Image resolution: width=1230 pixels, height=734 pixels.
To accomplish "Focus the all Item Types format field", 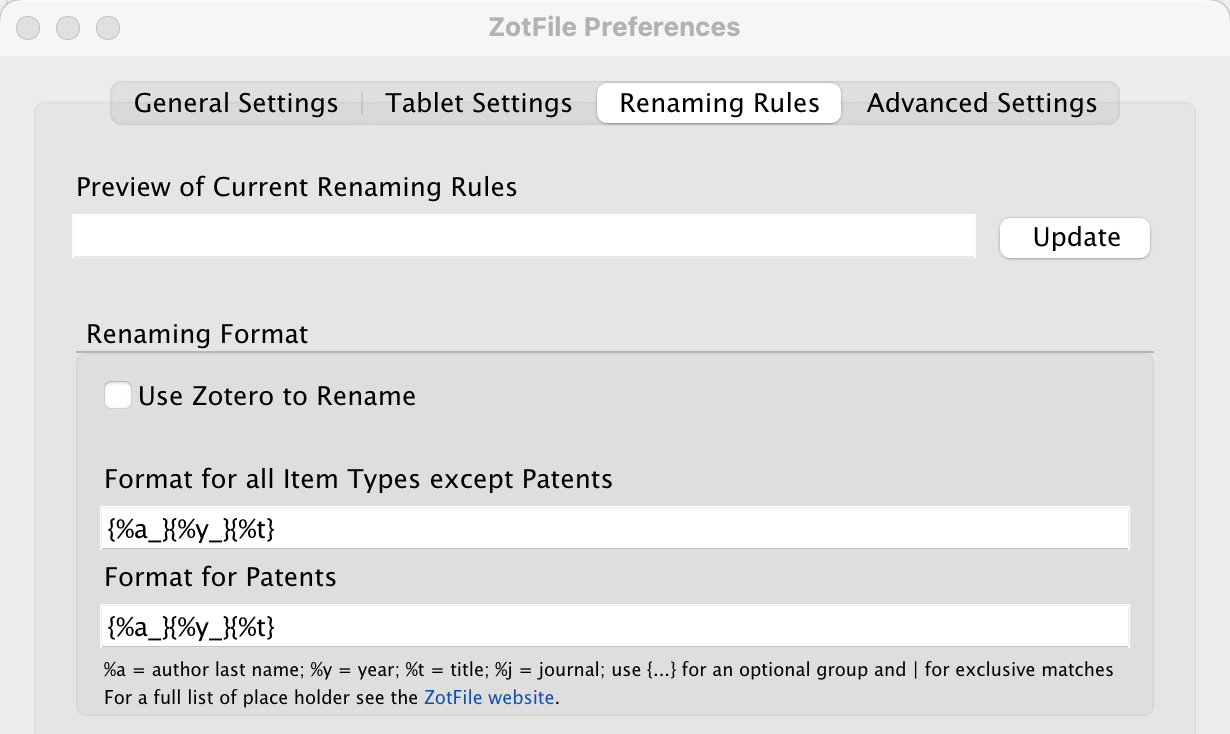I will [x=615, y=528].
